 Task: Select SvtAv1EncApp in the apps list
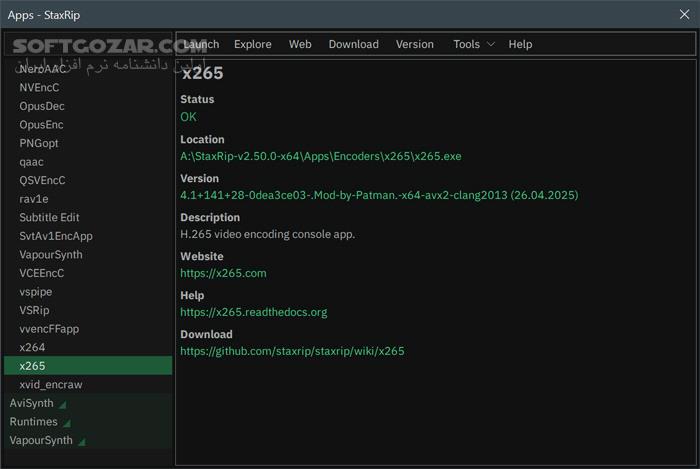click(55, 236)
